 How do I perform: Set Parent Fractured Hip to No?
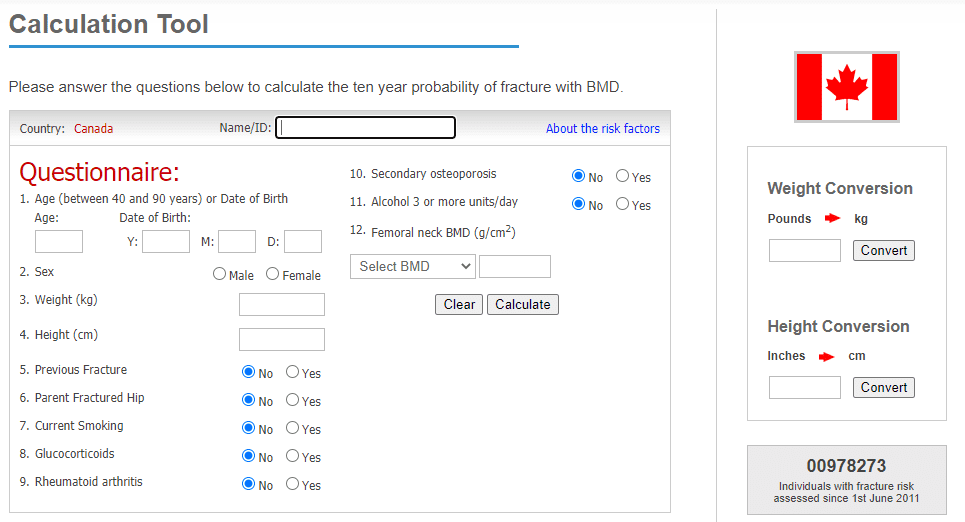249,400
